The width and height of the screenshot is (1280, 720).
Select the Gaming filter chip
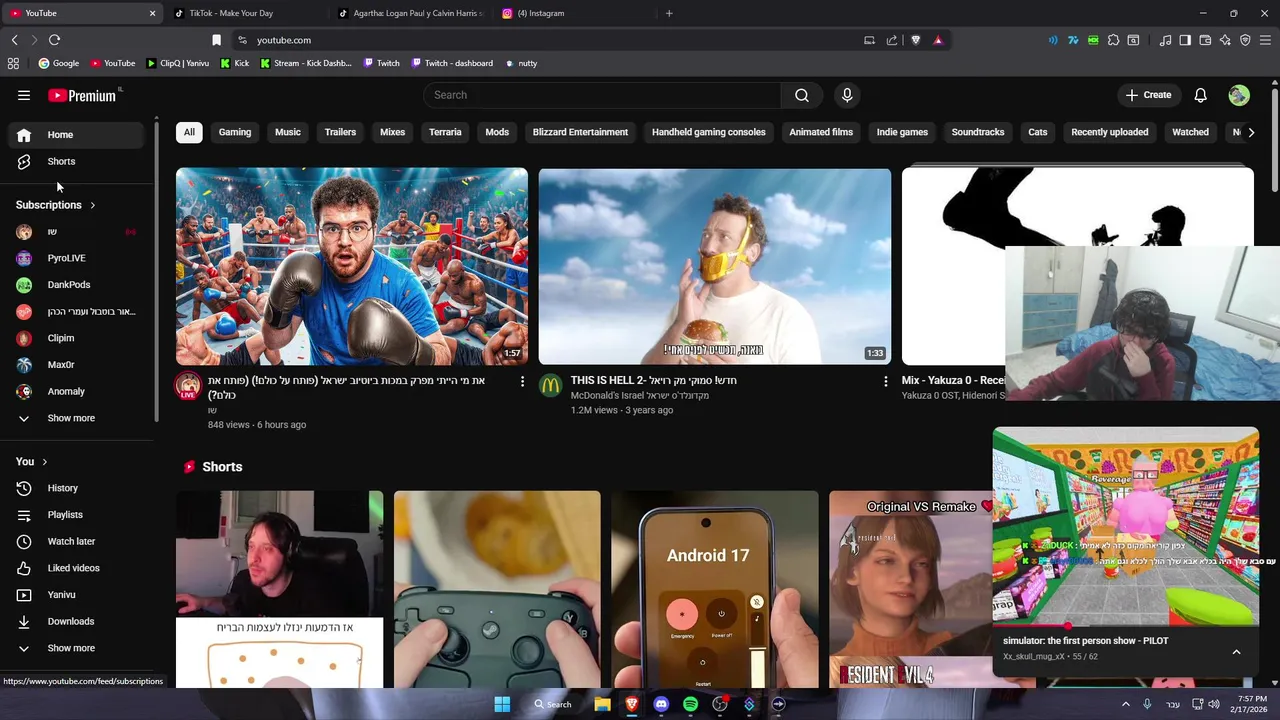coord(235,132)
